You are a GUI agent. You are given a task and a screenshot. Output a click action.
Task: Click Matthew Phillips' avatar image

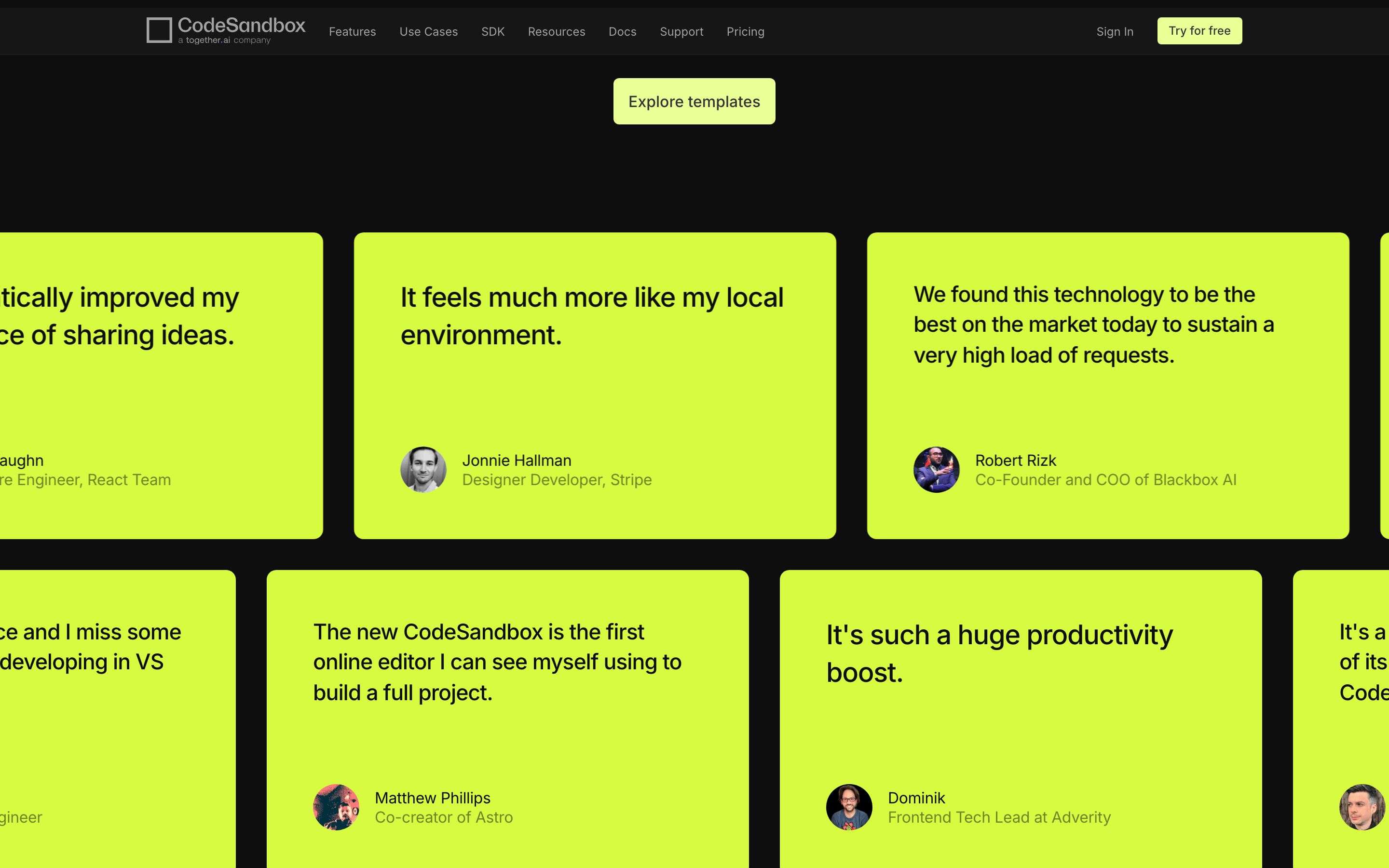[x=336, y=807]
